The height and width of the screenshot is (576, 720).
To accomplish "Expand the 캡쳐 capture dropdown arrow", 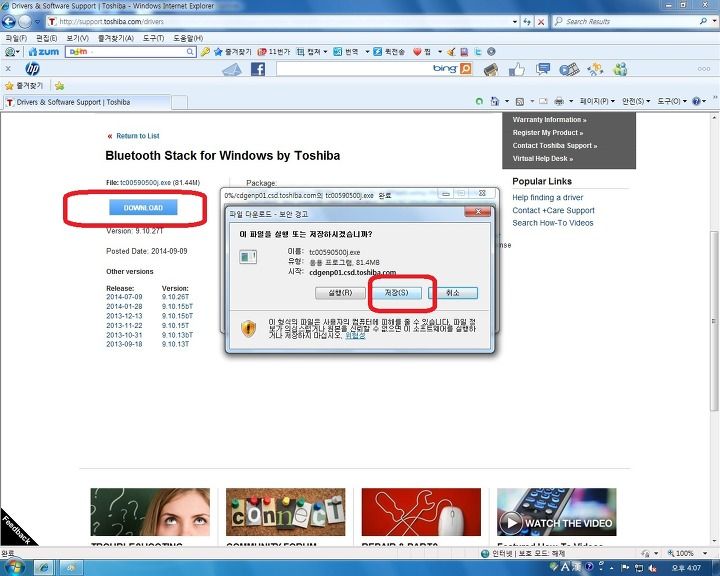I will (x=325, y=52).
